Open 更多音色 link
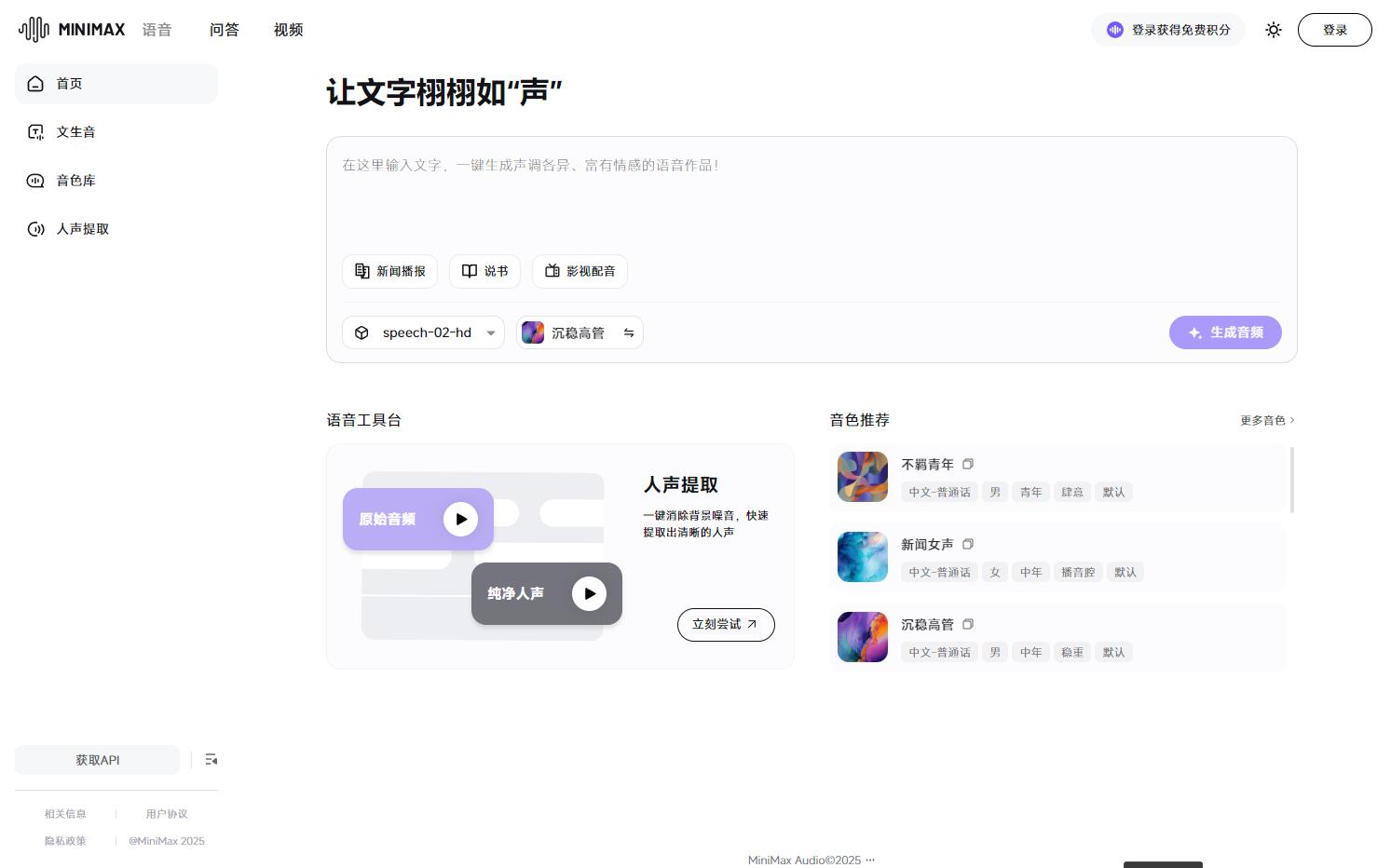 [x=1267, y=420]
